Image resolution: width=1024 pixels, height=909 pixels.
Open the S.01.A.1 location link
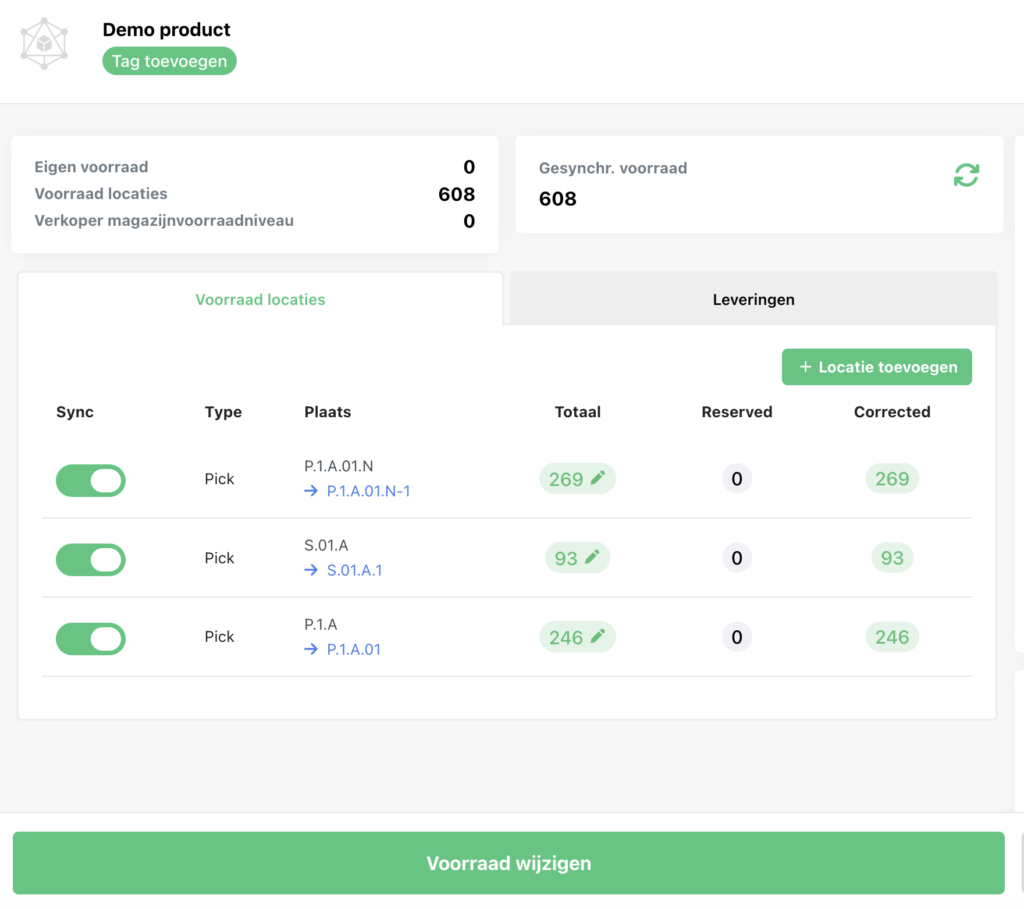coord(354,570)
